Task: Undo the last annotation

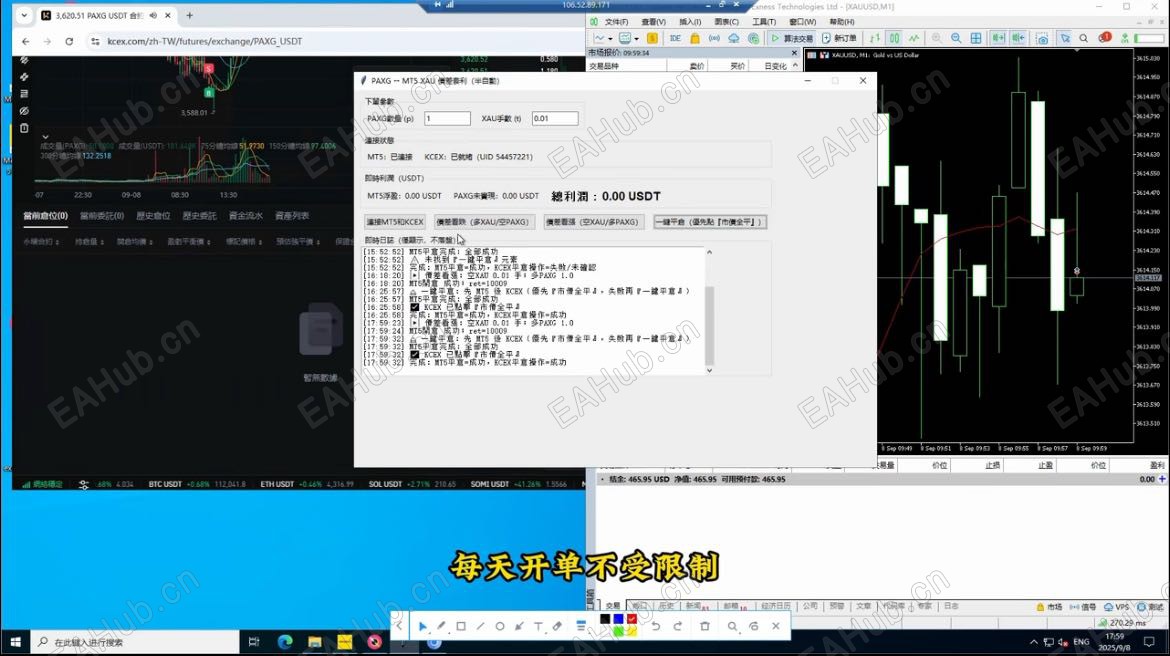Action: point(655,626)
